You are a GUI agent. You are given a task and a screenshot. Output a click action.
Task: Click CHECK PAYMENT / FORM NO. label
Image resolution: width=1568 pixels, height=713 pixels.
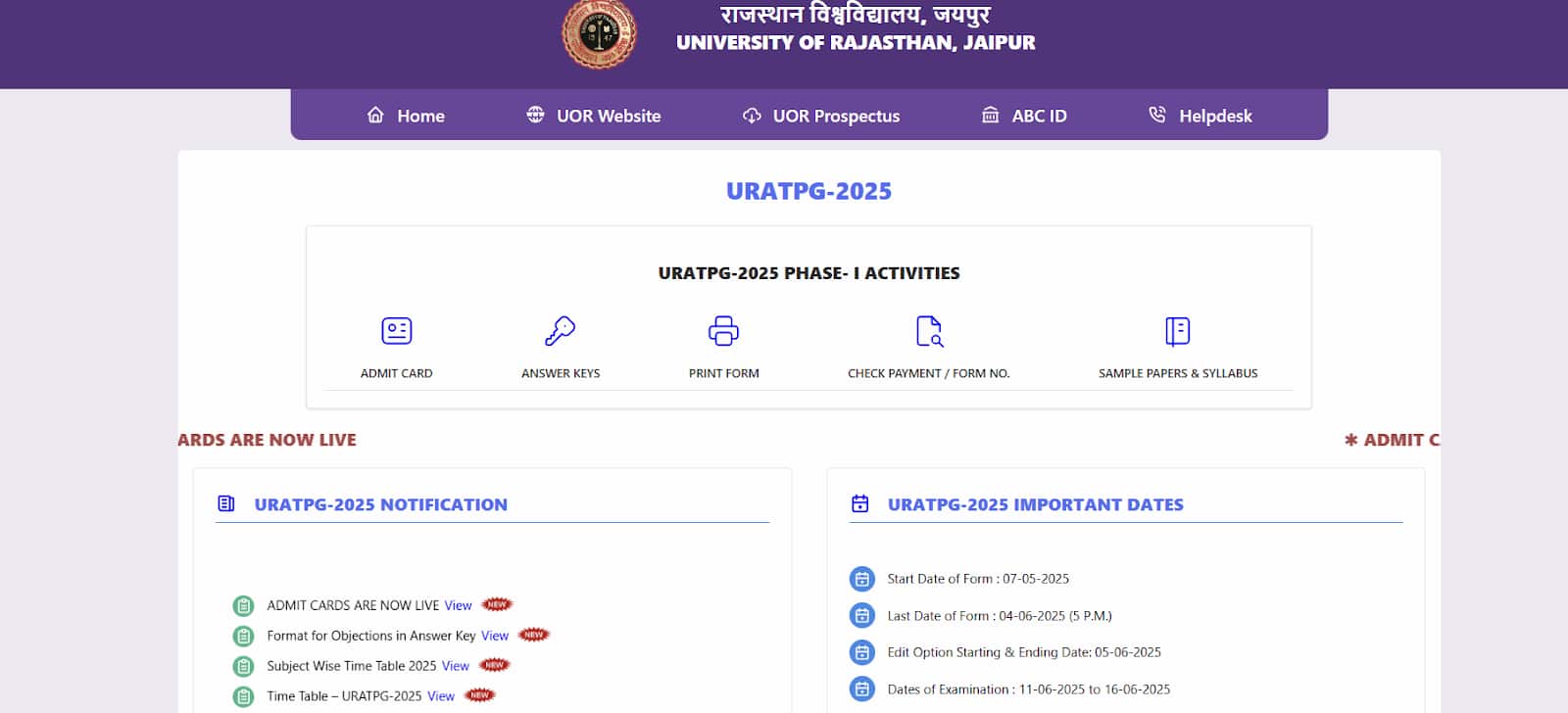point(929,373)
